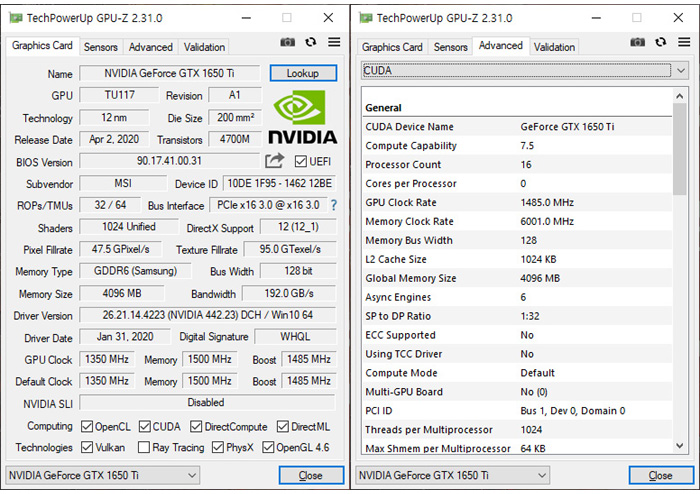Image resolution: width=700 pixels, height=494 pixels.
Task: Toggle the UEFI checkbox
Action: (301, 161)
